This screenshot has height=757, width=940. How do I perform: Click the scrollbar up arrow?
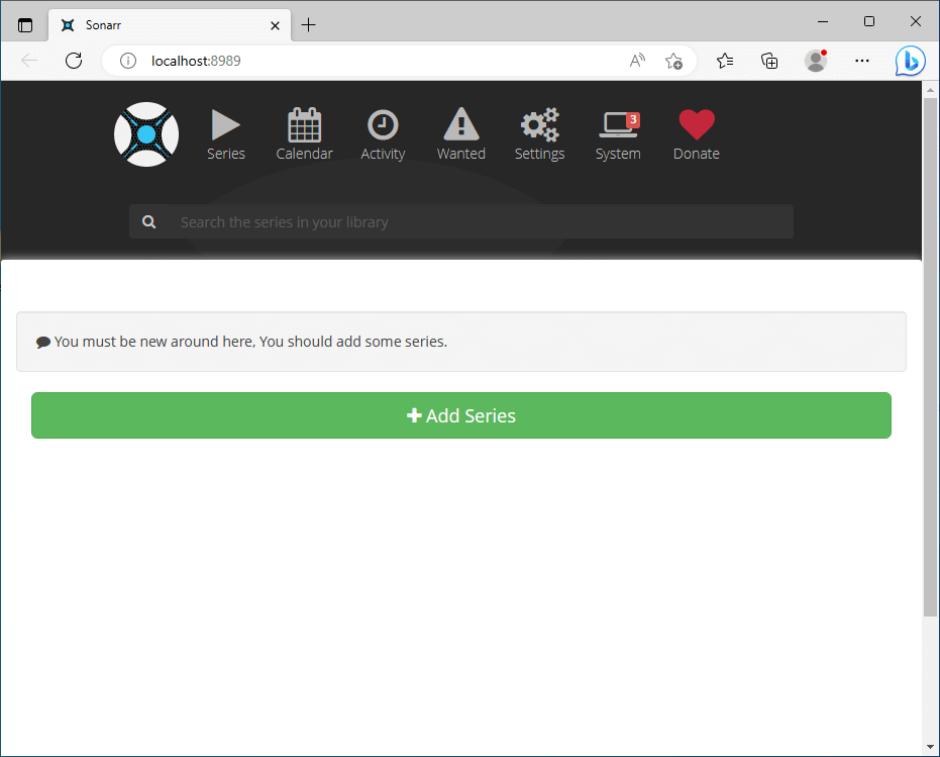tap(930, 90)
